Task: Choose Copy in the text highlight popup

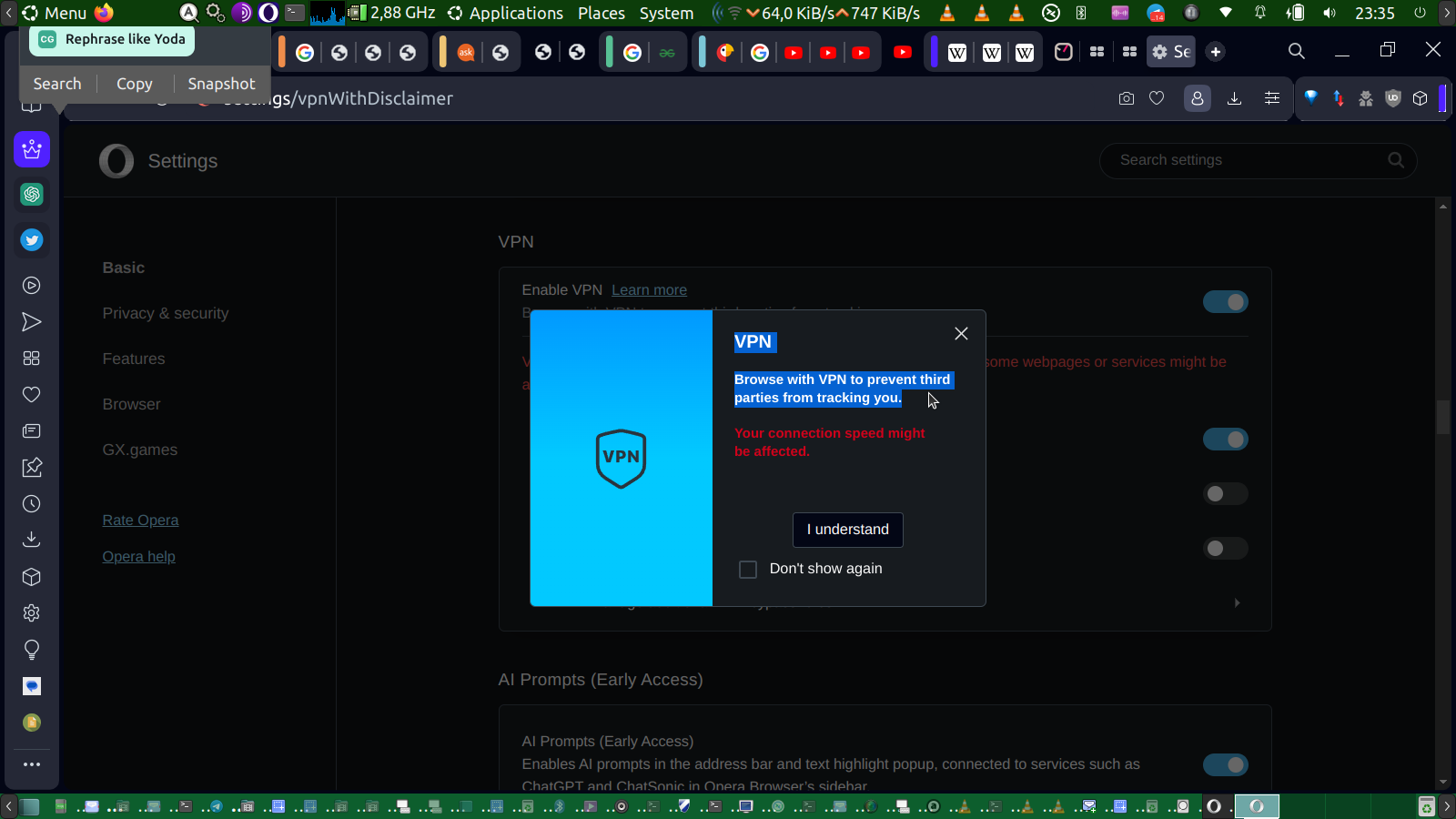Action: click(x=135, y=84)
